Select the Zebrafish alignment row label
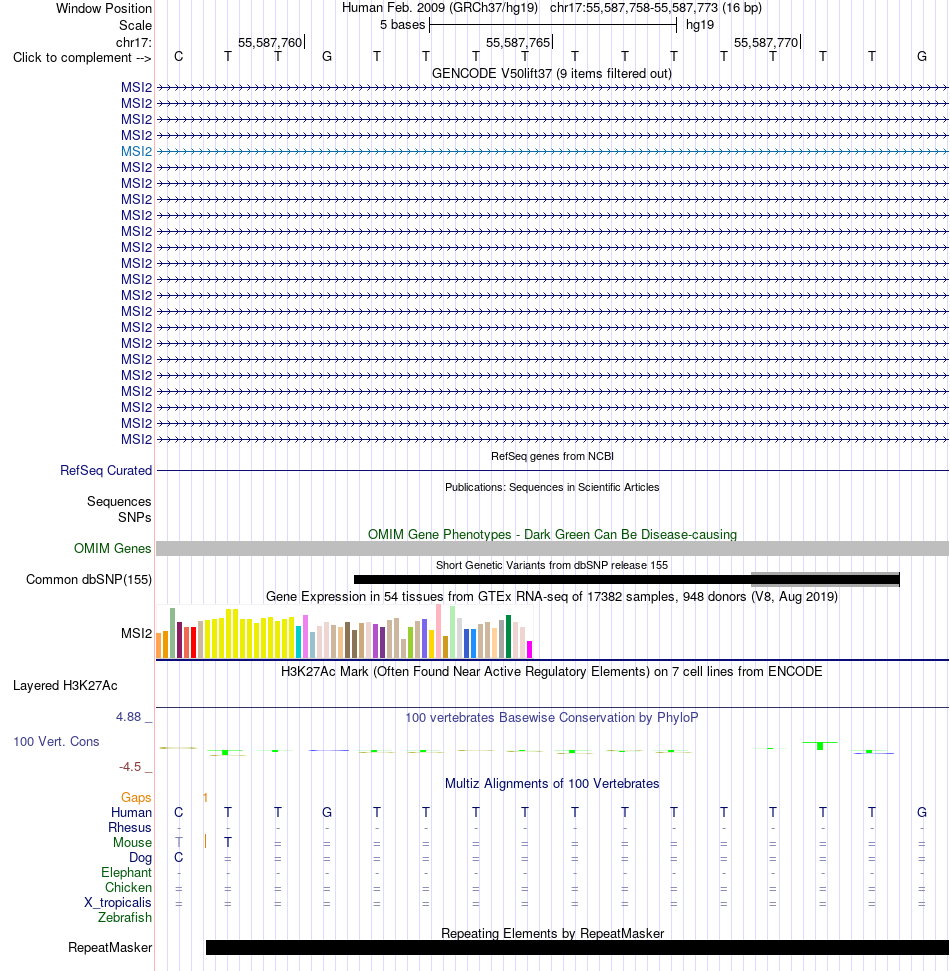This screenshot has height=971, width=950. click(x=124, y=917)
